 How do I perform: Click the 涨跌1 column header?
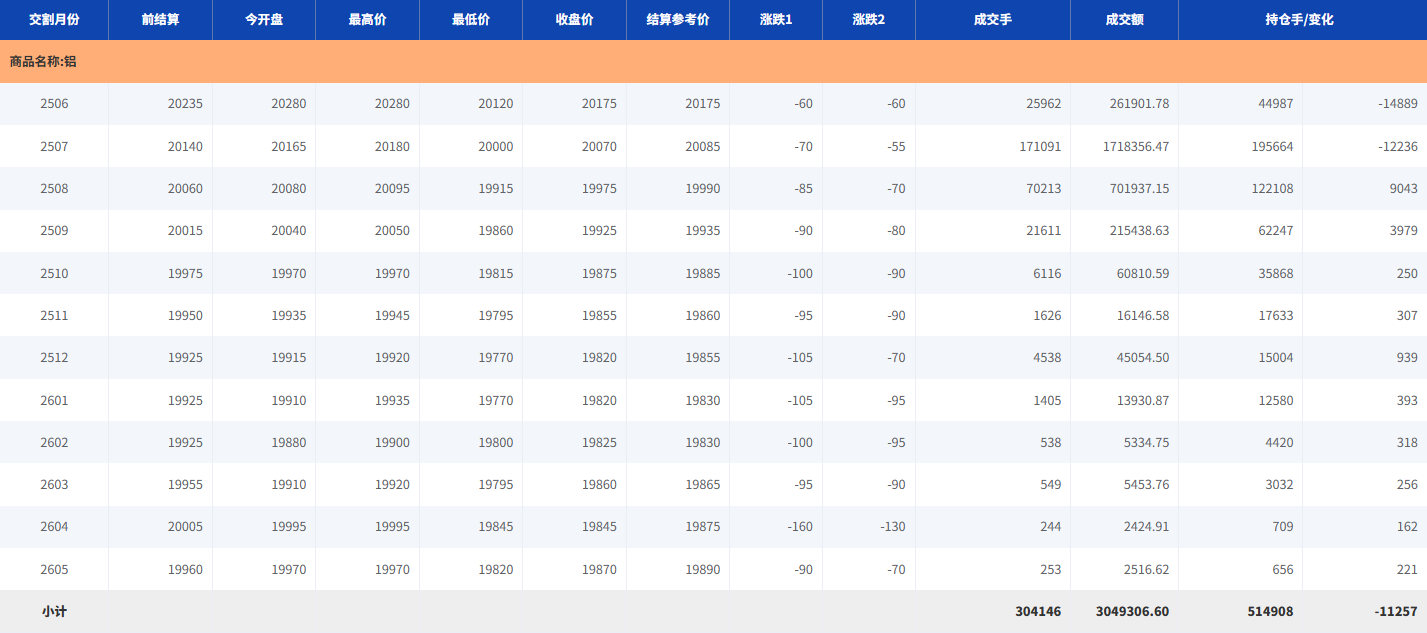[776, 20]
